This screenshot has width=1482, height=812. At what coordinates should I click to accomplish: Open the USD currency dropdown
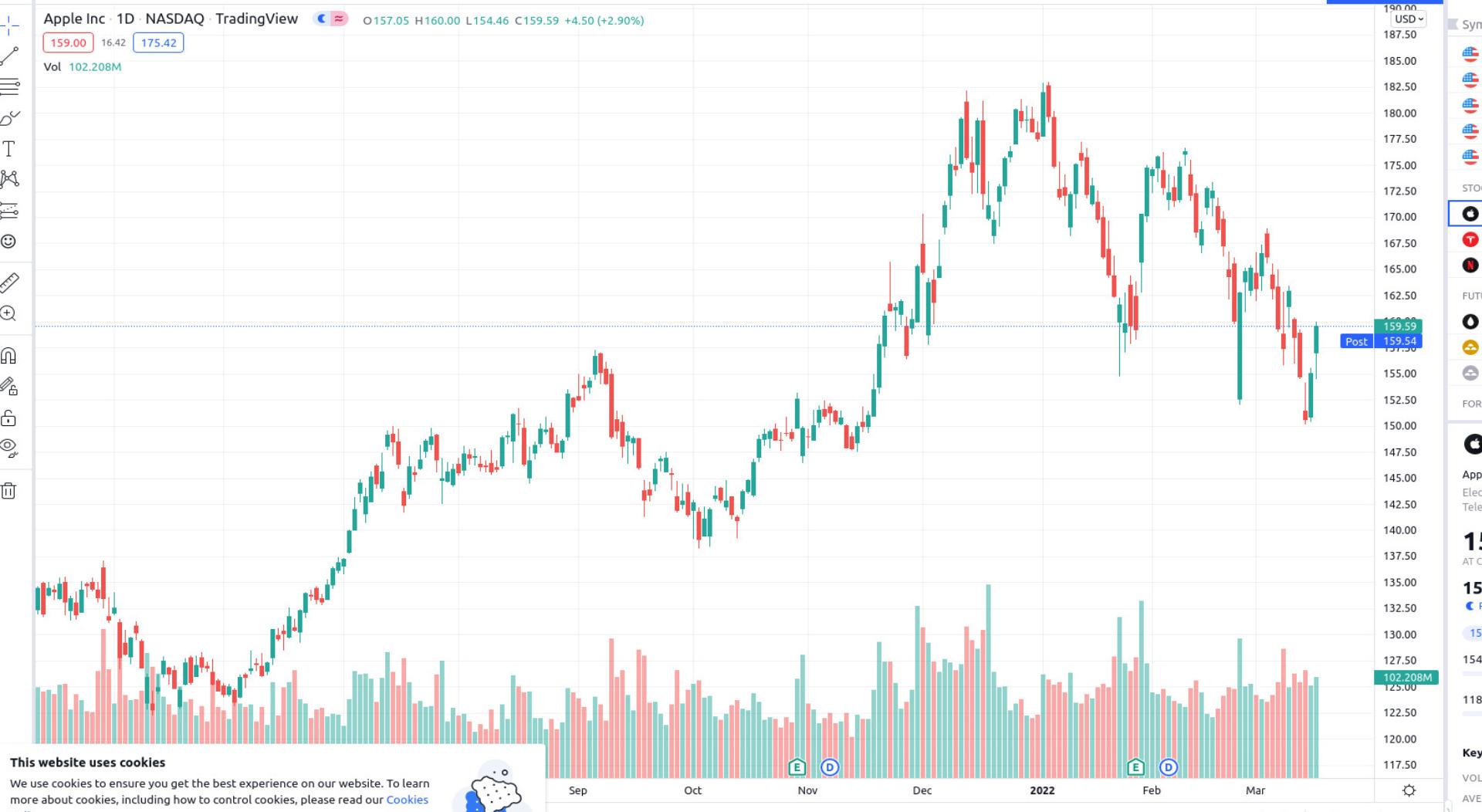point(1409,19)
